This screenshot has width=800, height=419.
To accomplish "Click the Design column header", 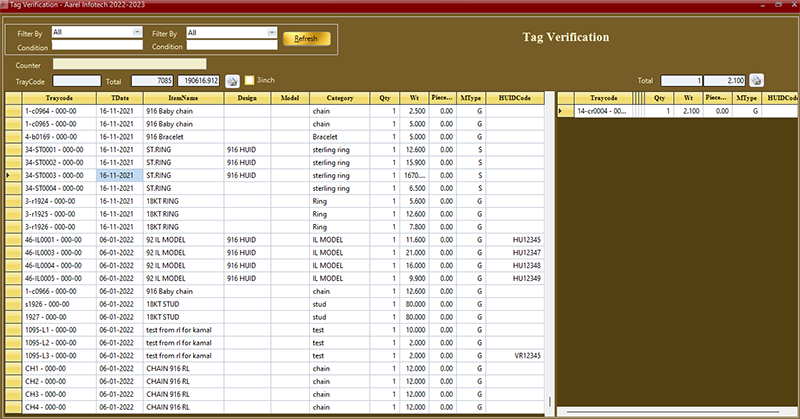I will [247, 98].
